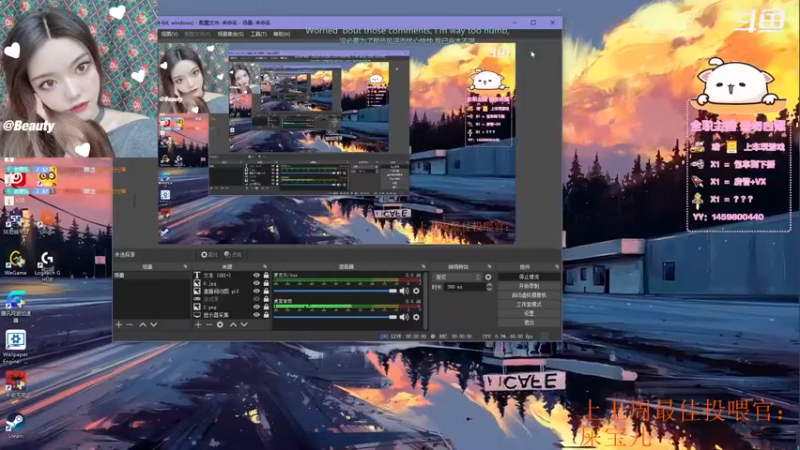This screenshot has width=800, height=450.
Task: Start virtual camera with 启动虚拟摄像机
Action: pyautogui.click(x=529, y=295)
